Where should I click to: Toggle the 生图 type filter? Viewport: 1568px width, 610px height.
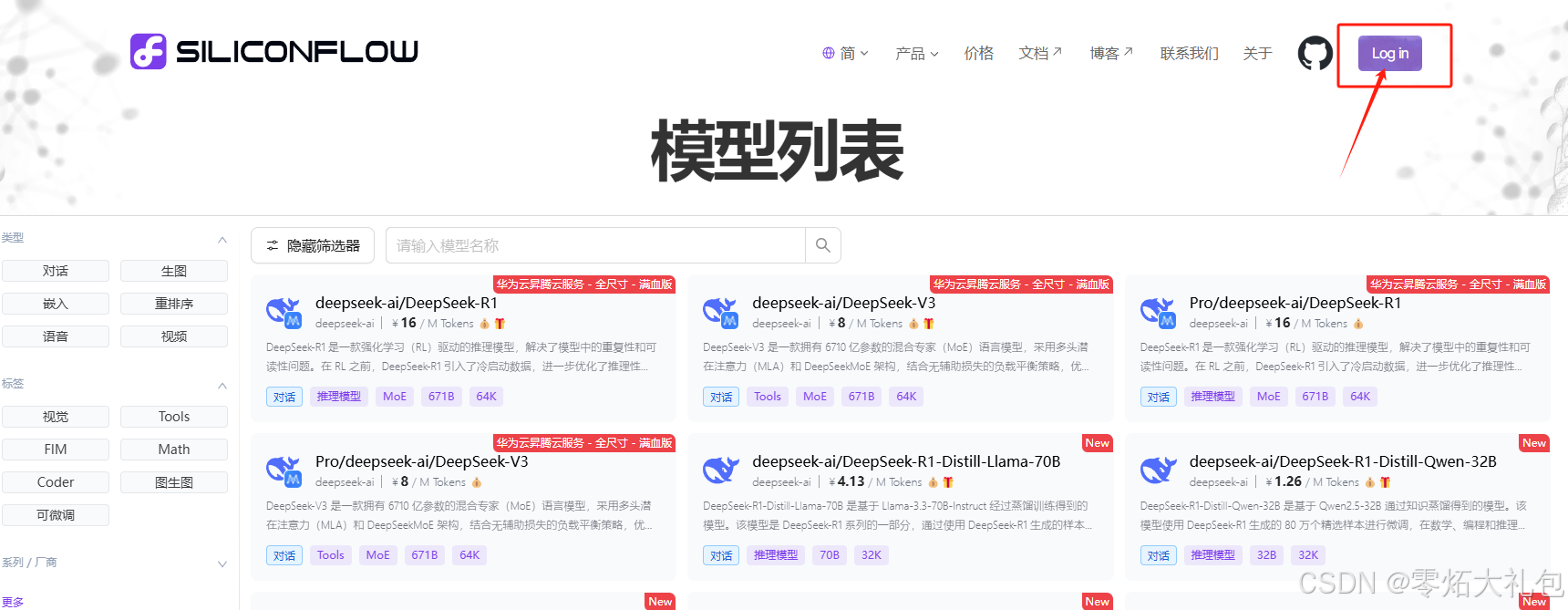coord(174,271)
